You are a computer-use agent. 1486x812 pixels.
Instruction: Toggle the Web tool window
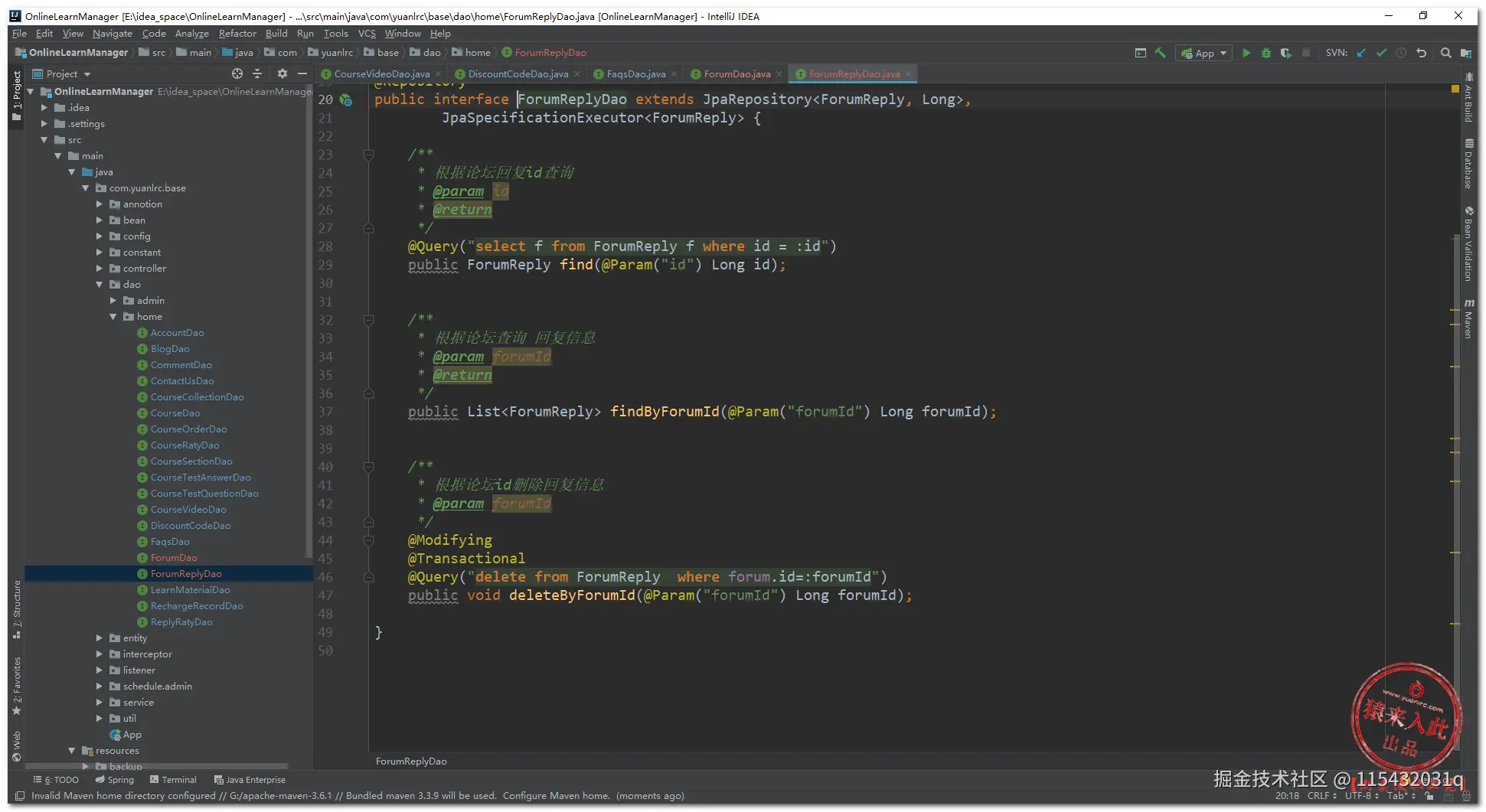click(x=17, y=746)
